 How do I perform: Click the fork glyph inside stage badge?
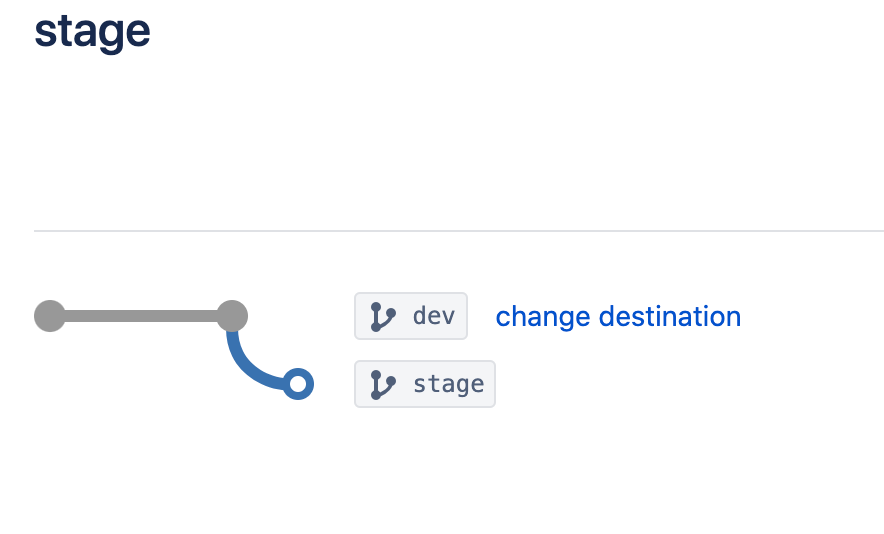(x=383, y=385)
